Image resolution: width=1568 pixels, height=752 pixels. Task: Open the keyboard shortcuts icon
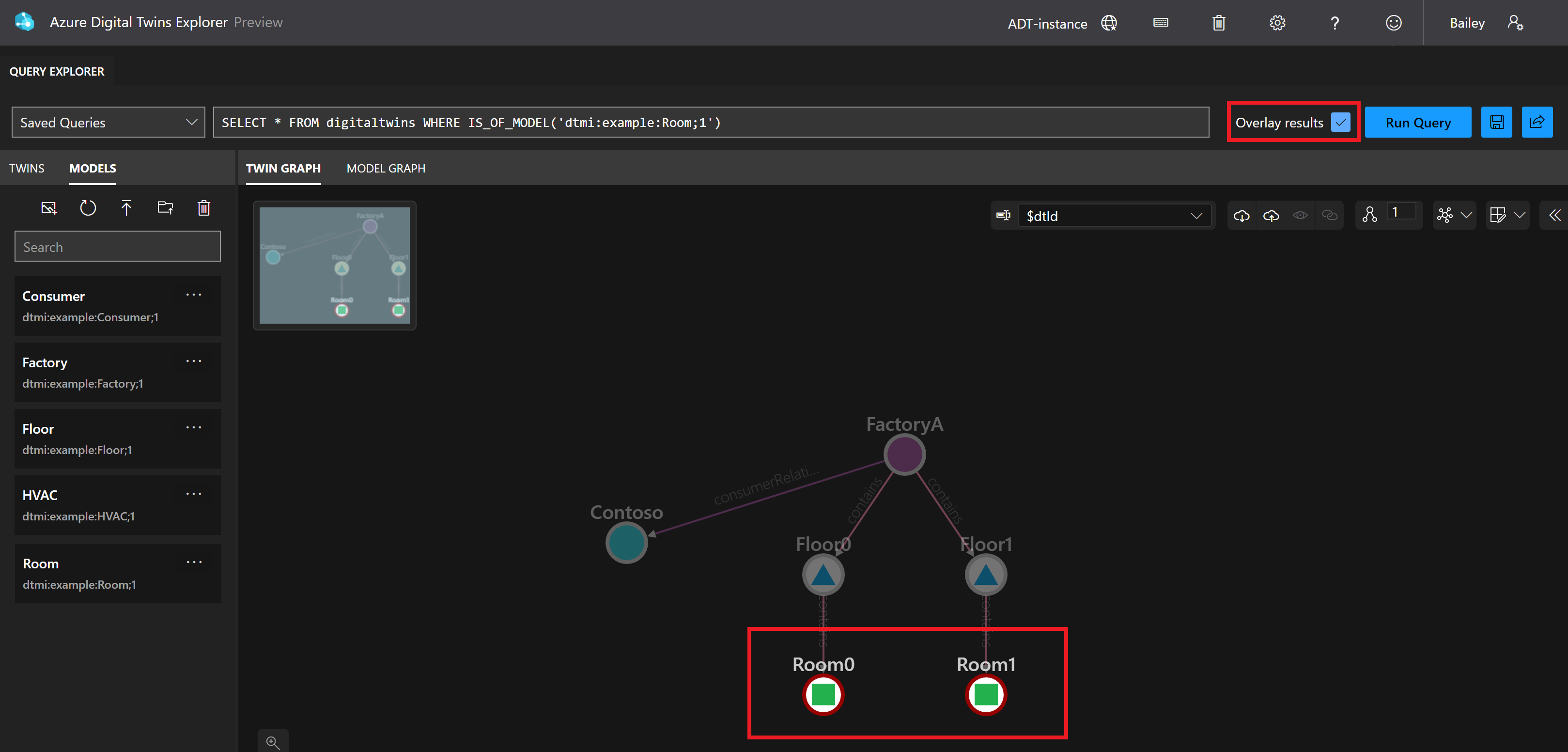pos(1160,23)
